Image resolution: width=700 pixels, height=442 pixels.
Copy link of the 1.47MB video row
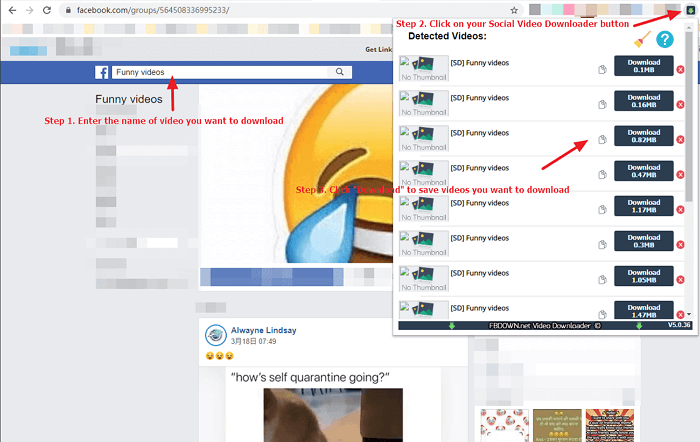click(602, 314)
